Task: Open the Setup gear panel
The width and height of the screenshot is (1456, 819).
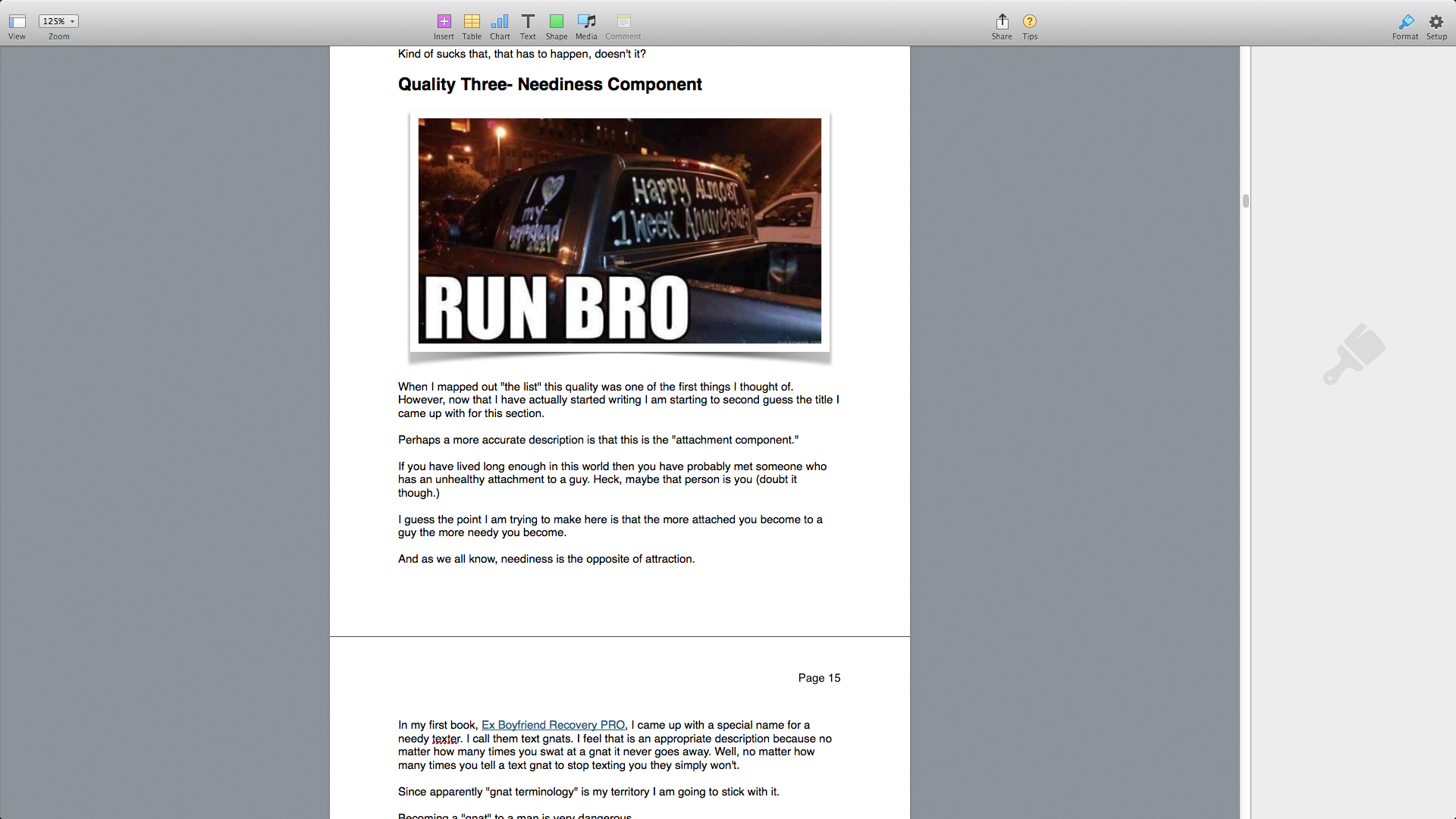Action: pyautogui.click(x=1436, y=21)
